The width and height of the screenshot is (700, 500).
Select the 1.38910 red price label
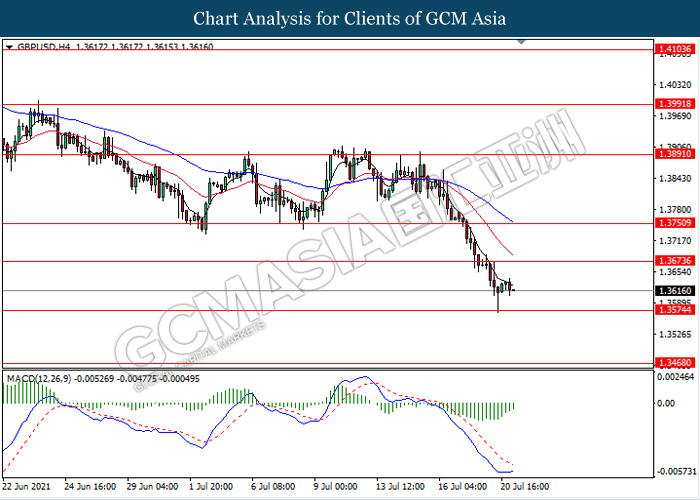(675, 154)
